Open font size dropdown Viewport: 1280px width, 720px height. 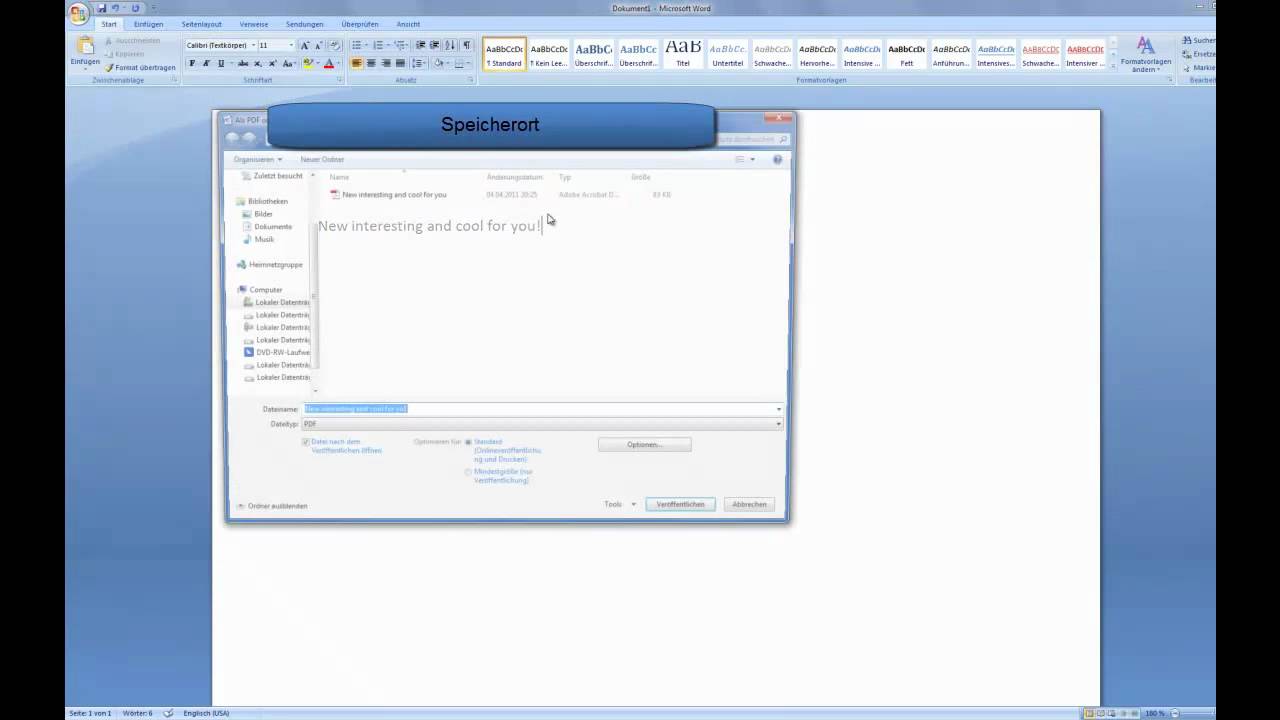(x=291, y=45)
